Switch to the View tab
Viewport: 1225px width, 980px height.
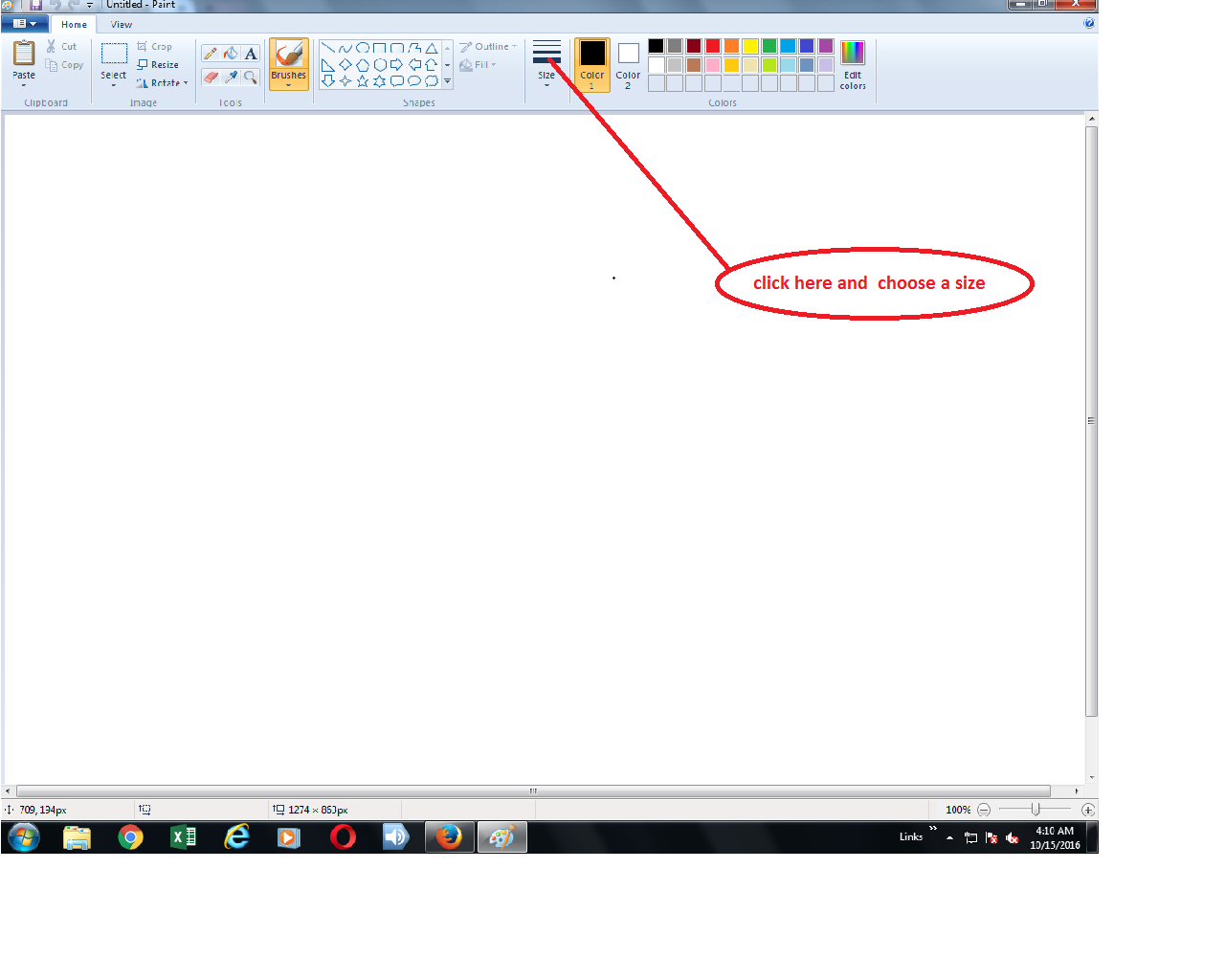[121, 24]
